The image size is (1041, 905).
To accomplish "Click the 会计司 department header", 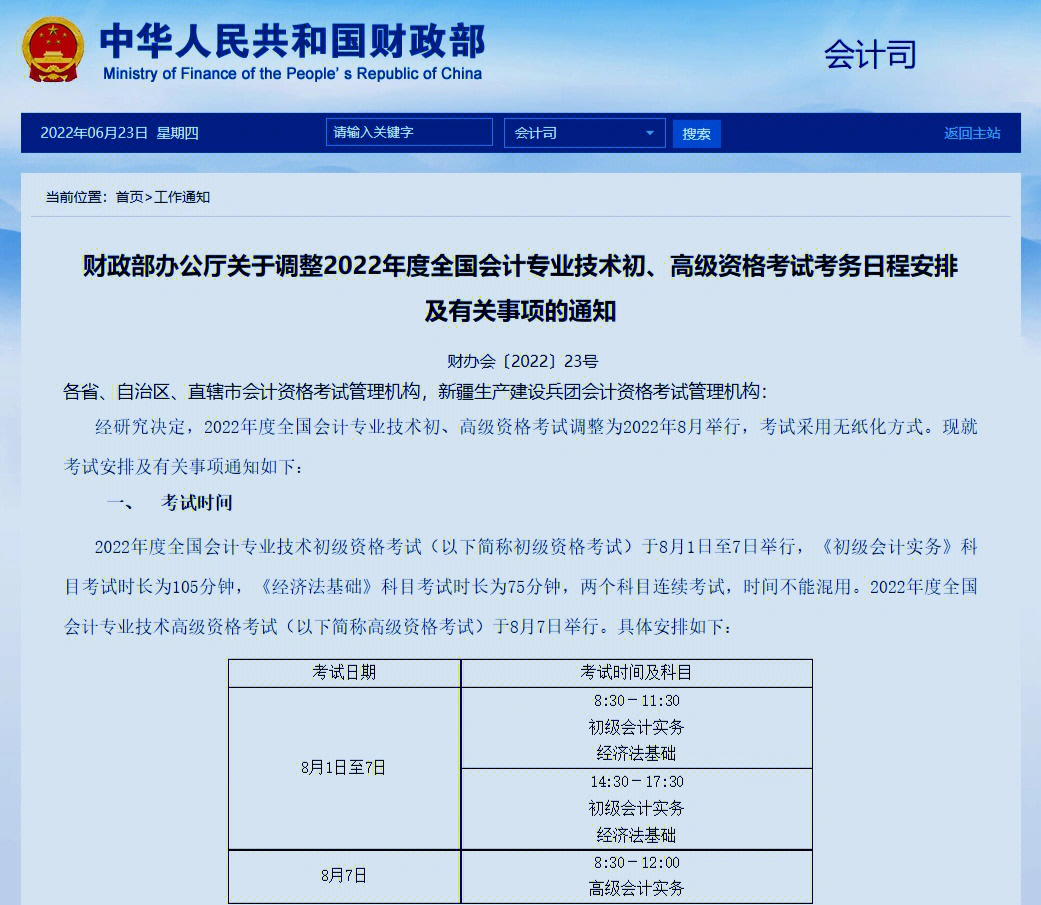I will [869, 55].
